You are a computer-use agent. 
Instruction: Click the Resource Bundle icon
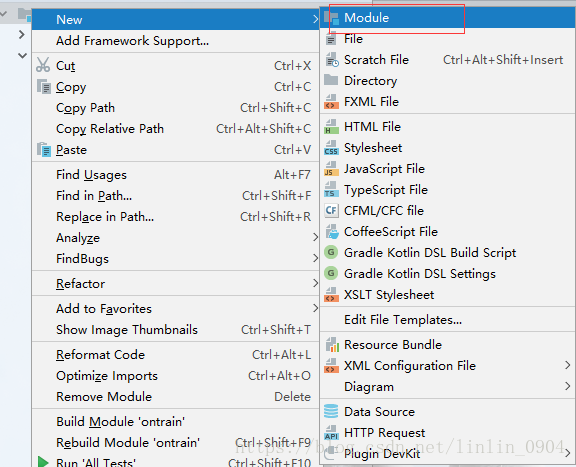[332, 345]
